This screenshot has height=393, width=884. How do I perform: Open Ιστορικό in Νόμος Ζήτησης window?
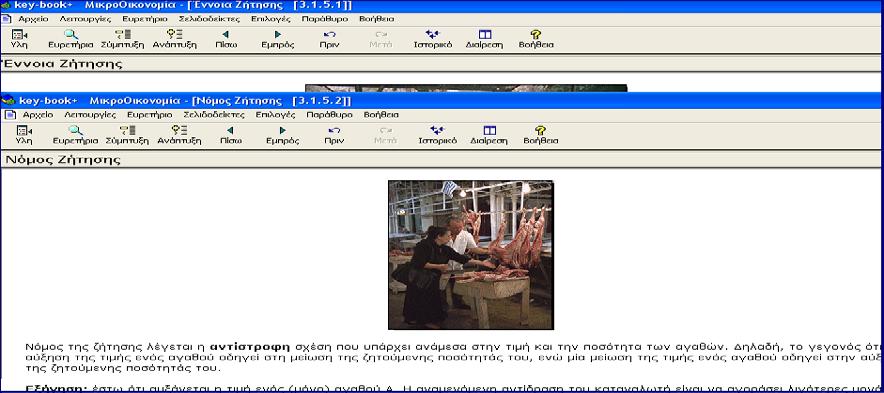437,135
